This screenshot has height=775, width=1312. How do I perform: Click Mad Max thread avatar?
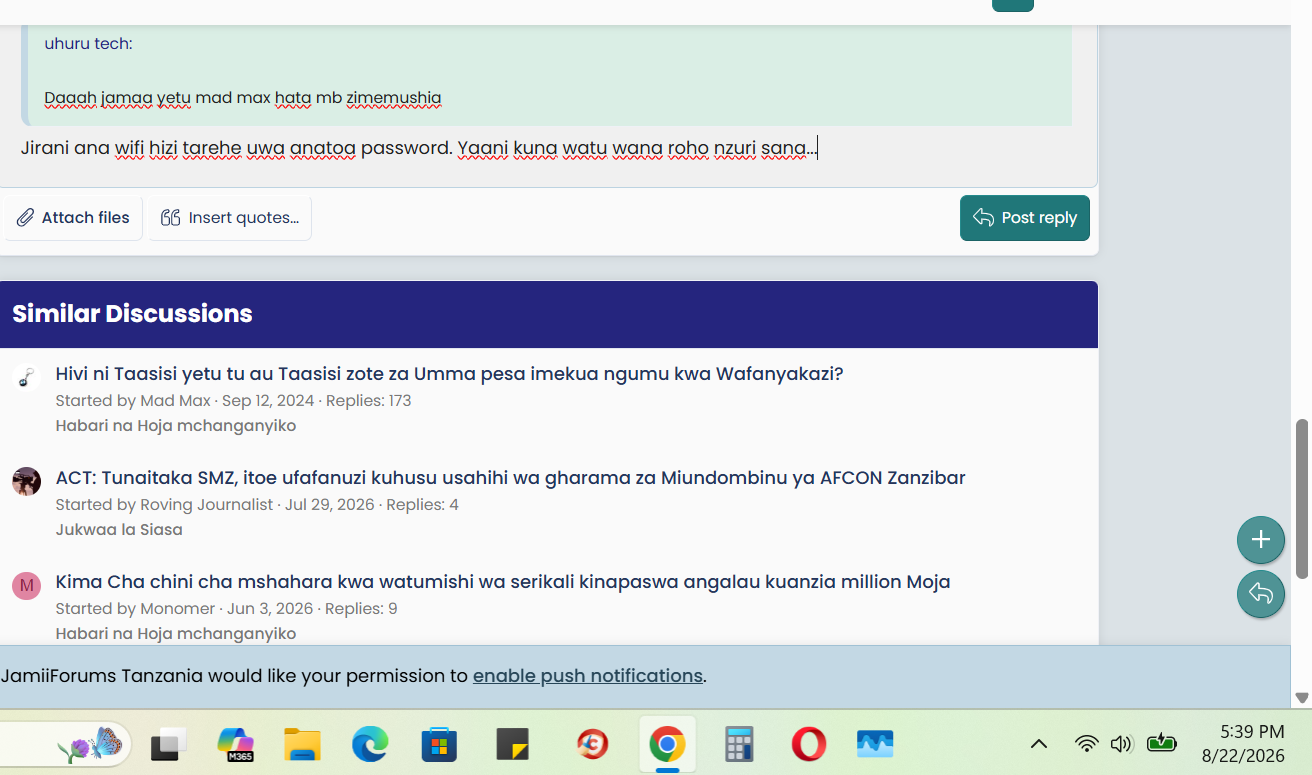(x=26, y=378)
